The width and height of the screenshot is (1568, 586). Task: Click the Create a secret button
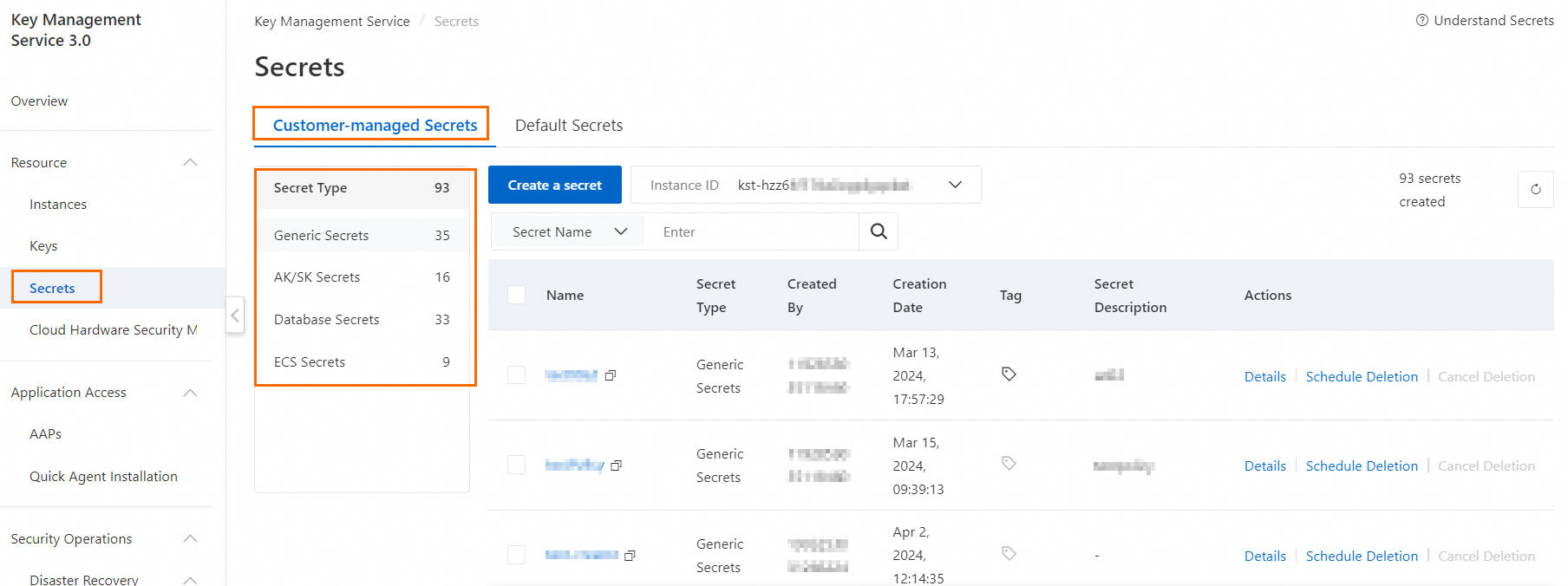tap(554, 185)
